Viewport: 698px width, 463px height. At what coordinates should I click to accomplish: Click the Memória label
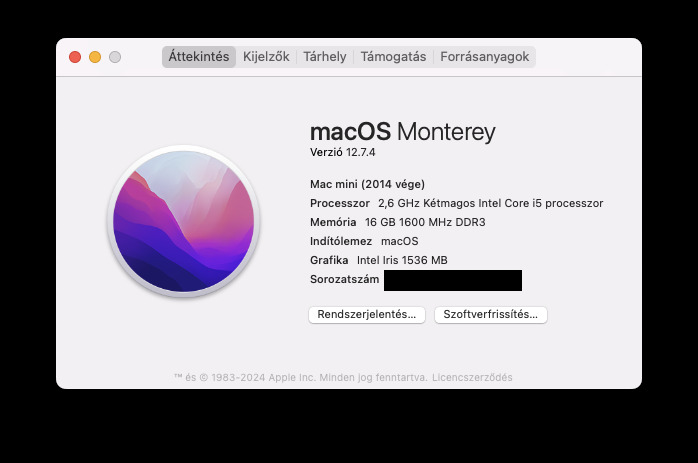(333, 222)
